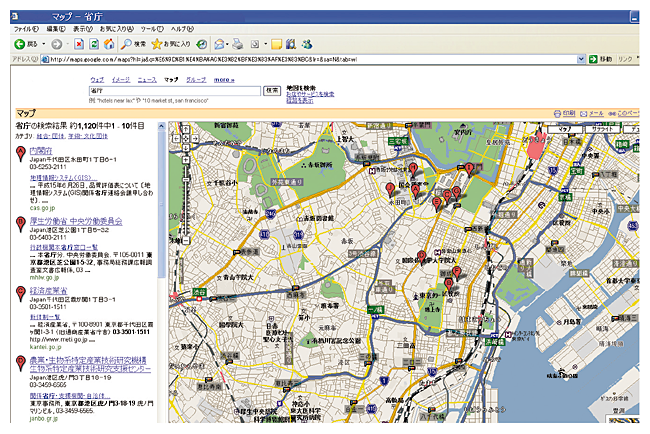Switch to the ニュース search link
Viewport: 650px width, 434px height.
pyautogui.click(x=147, y=80)
